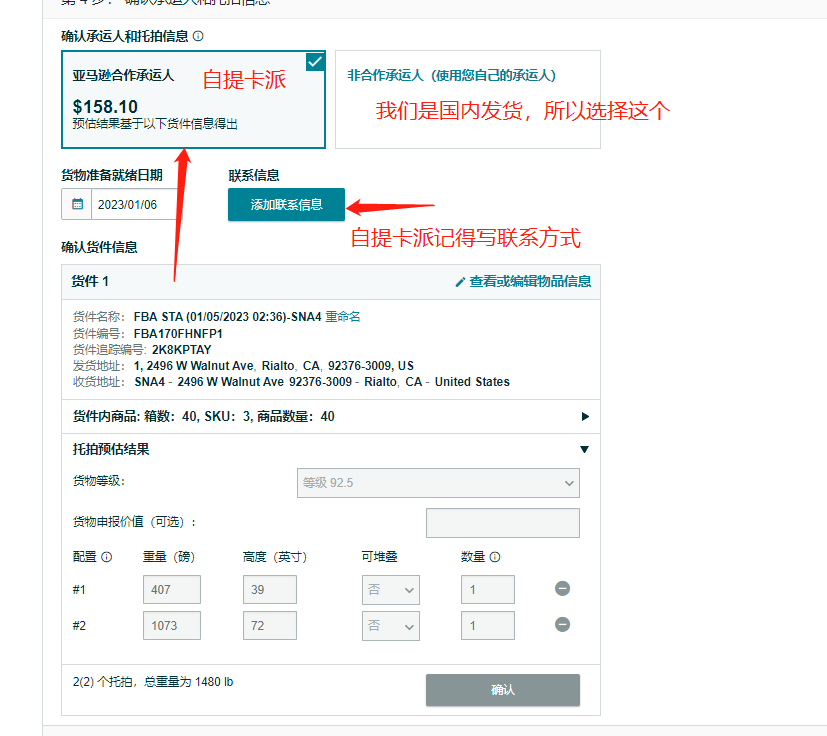Screen dimensions: 827x736
Task: Click the 确认 button
Action: click(x=503, y=690)
